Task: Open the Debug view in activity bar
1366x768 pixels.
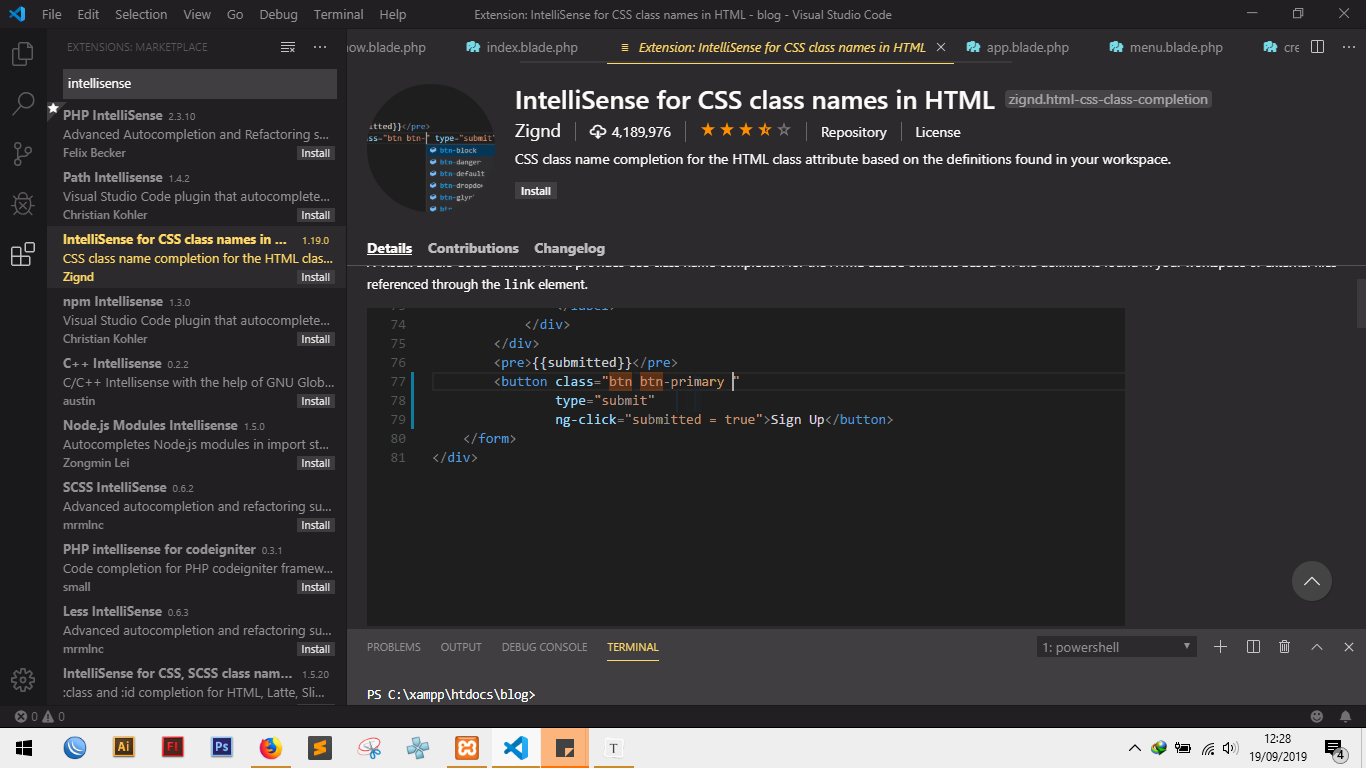Action: [22, 204]
